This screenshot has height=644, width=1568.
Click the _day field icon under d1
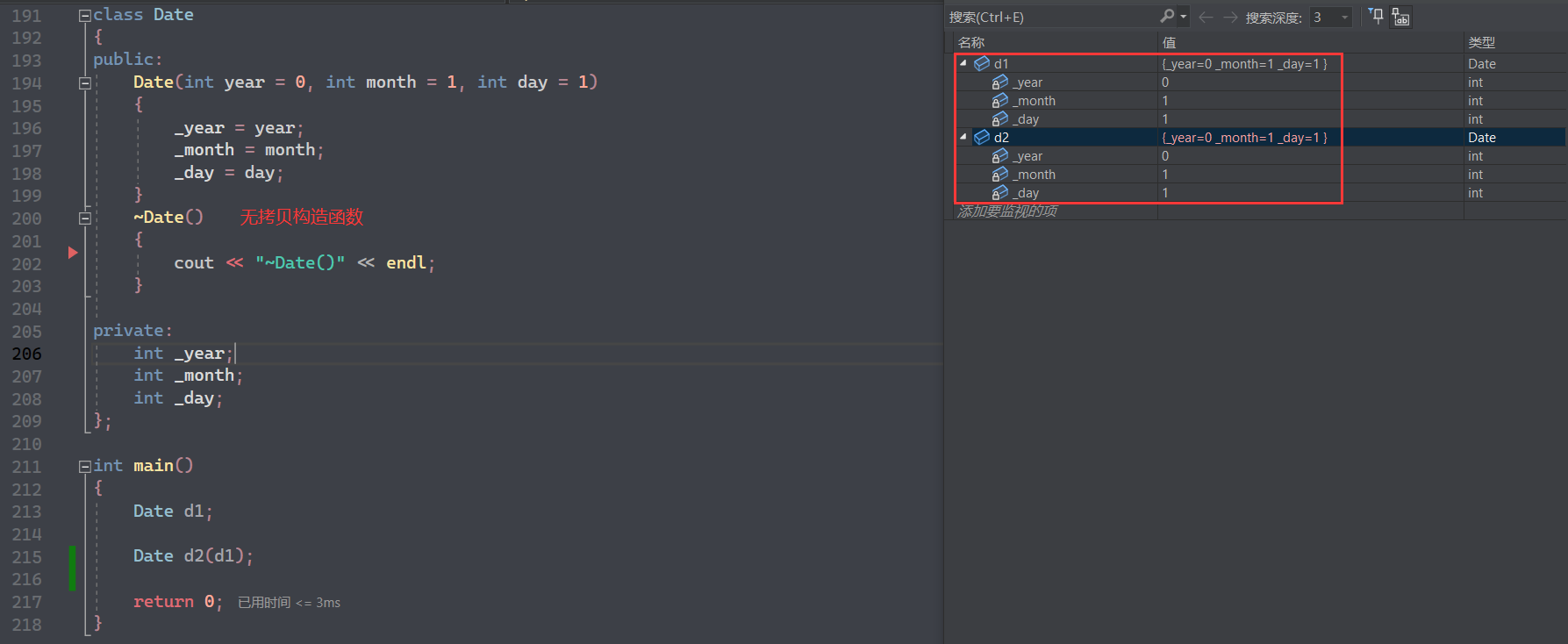click(x=1000, y=119)
